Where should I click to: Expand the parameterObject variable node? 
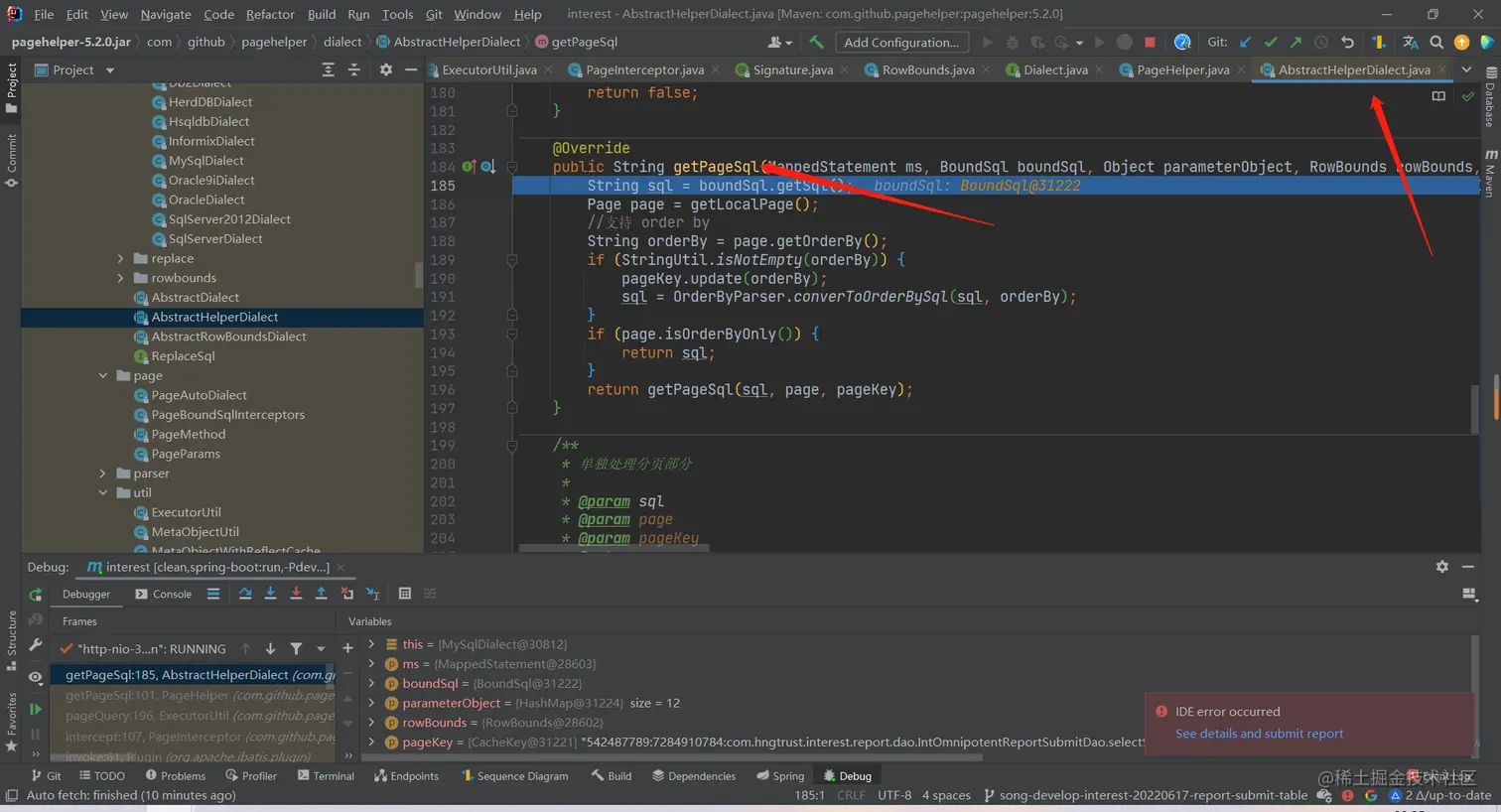[372, 703]
